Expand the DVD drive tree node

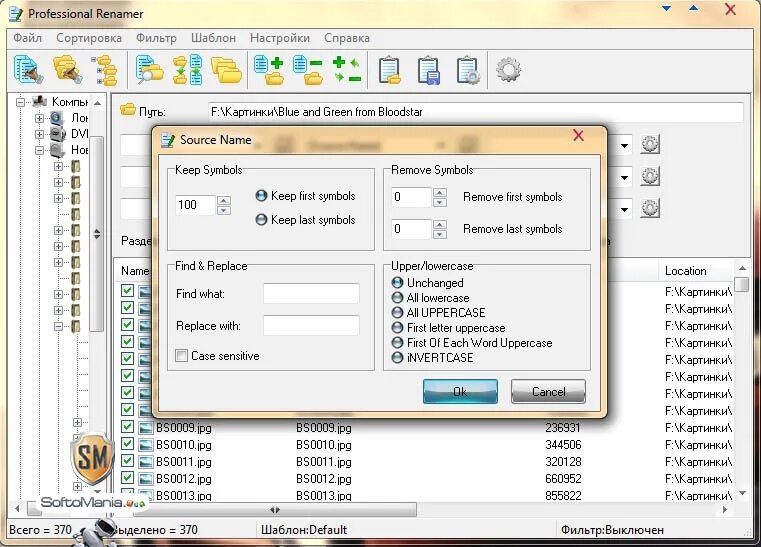(x=39, y=134)
